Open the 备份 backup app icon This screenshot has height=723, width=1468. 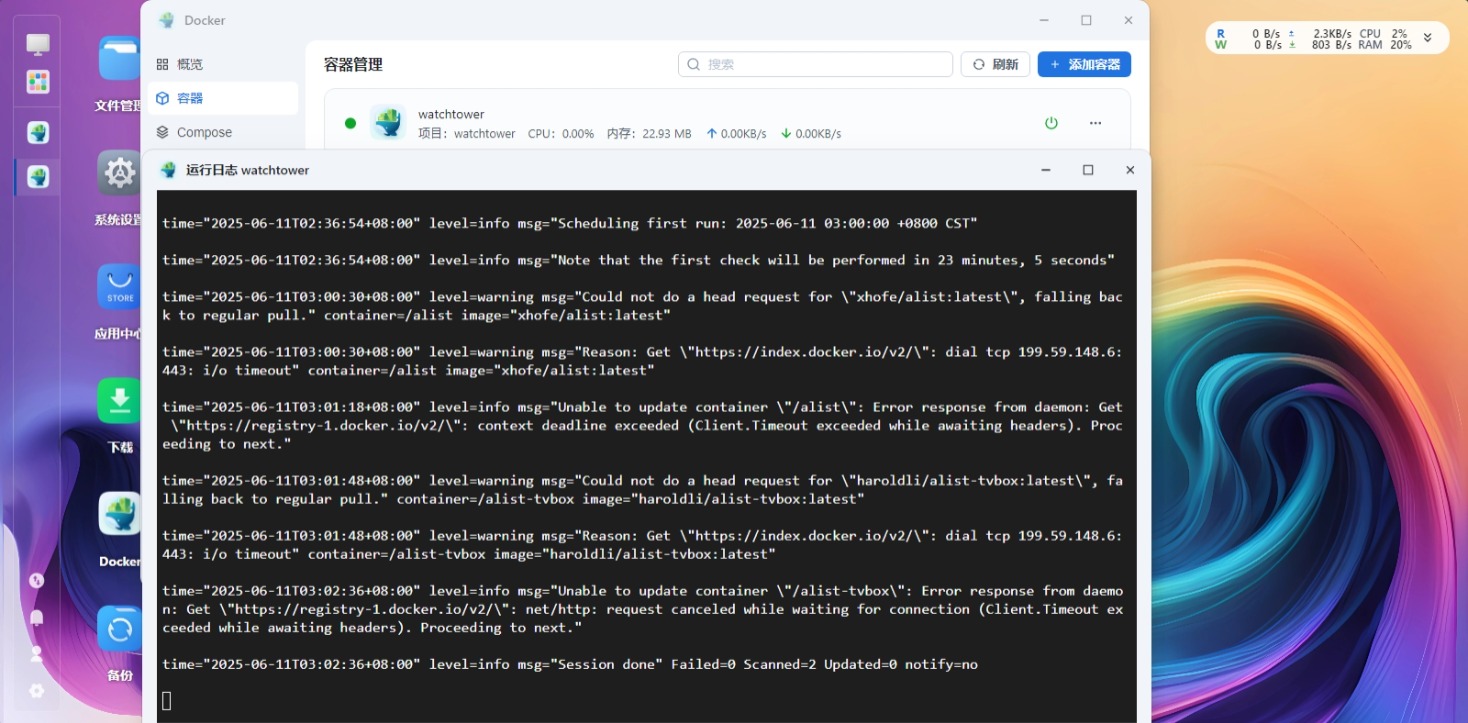coord(120,629)
